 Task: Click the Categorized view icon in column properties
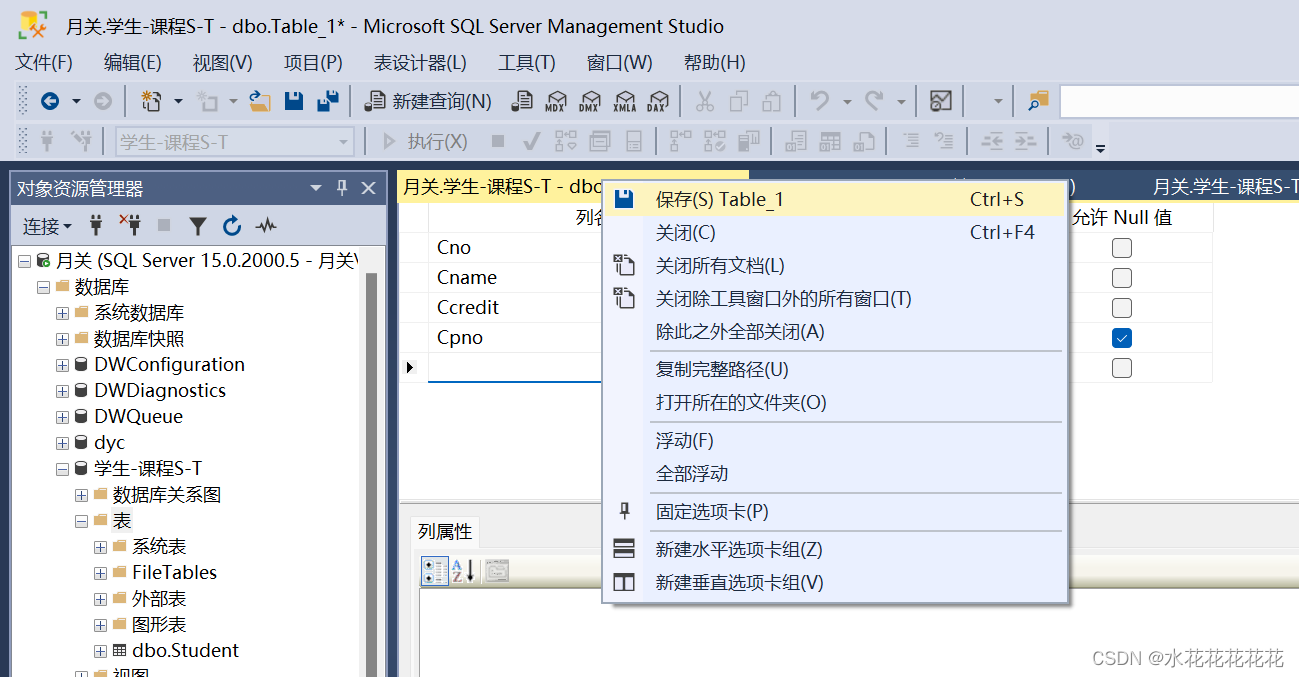[x=435, y=571]
